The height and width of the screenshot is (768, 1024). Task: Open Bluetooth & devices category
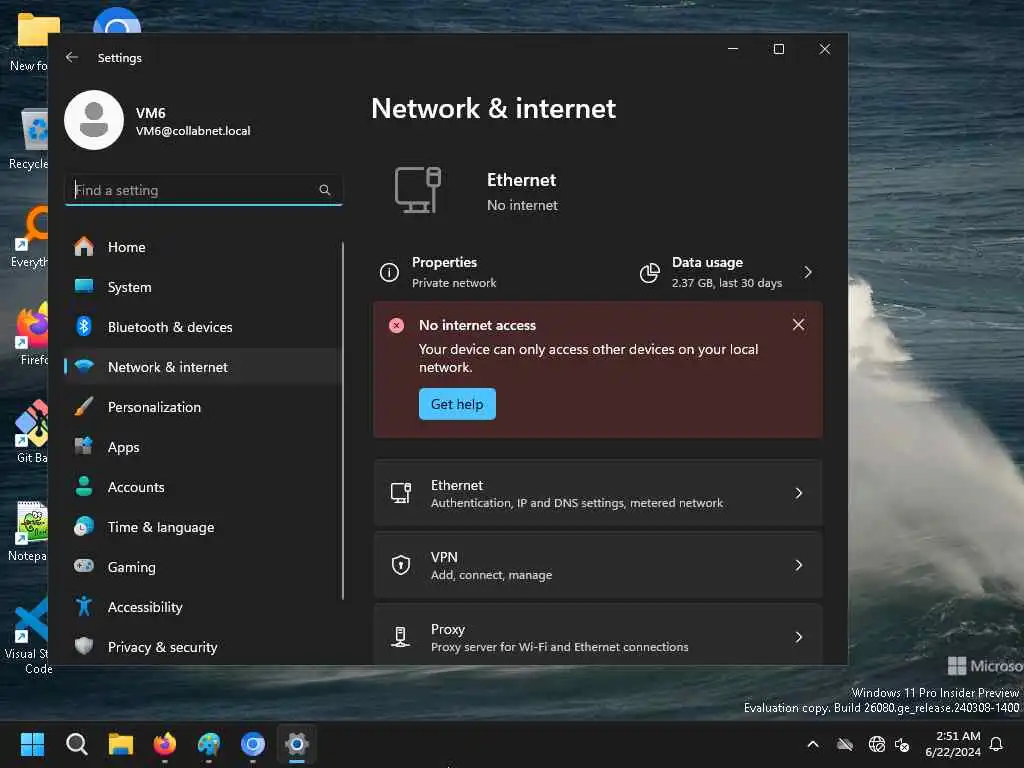pyautogui.click(x=202, y=327)
